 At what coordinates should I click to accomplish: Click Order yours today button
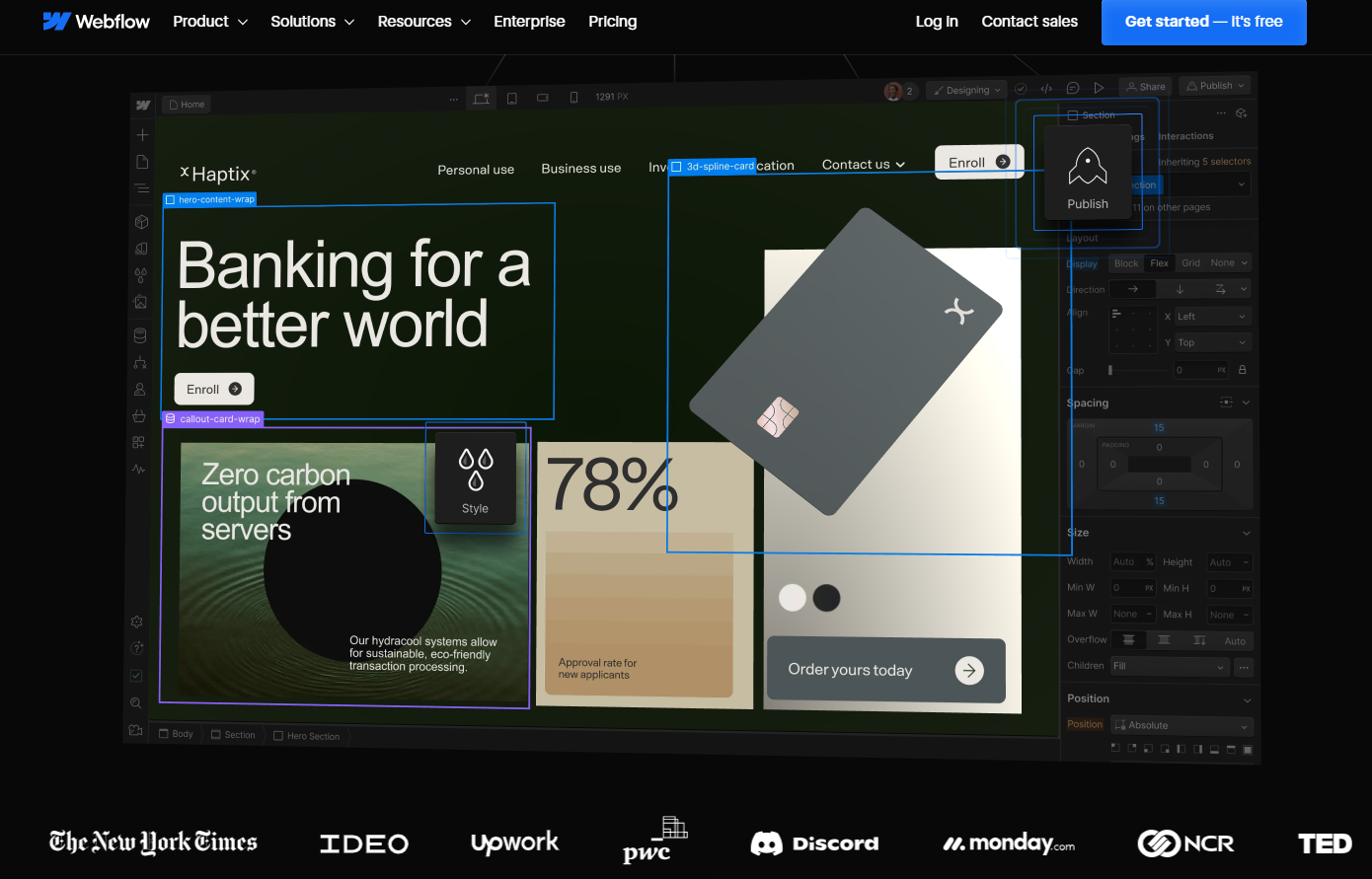point(886,670)
